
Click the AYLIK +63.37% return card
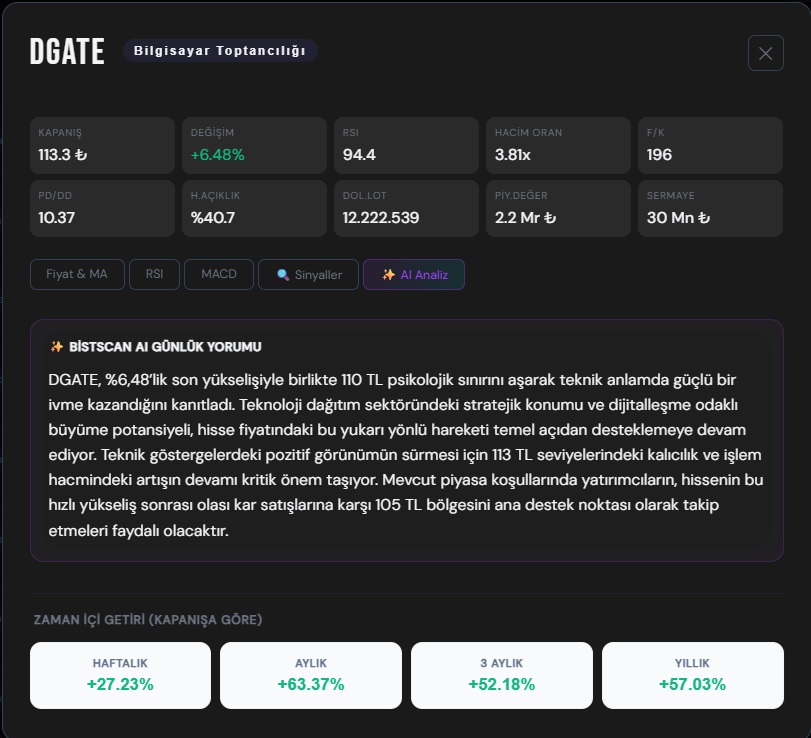pyautogui.click(x=311, y=675)
